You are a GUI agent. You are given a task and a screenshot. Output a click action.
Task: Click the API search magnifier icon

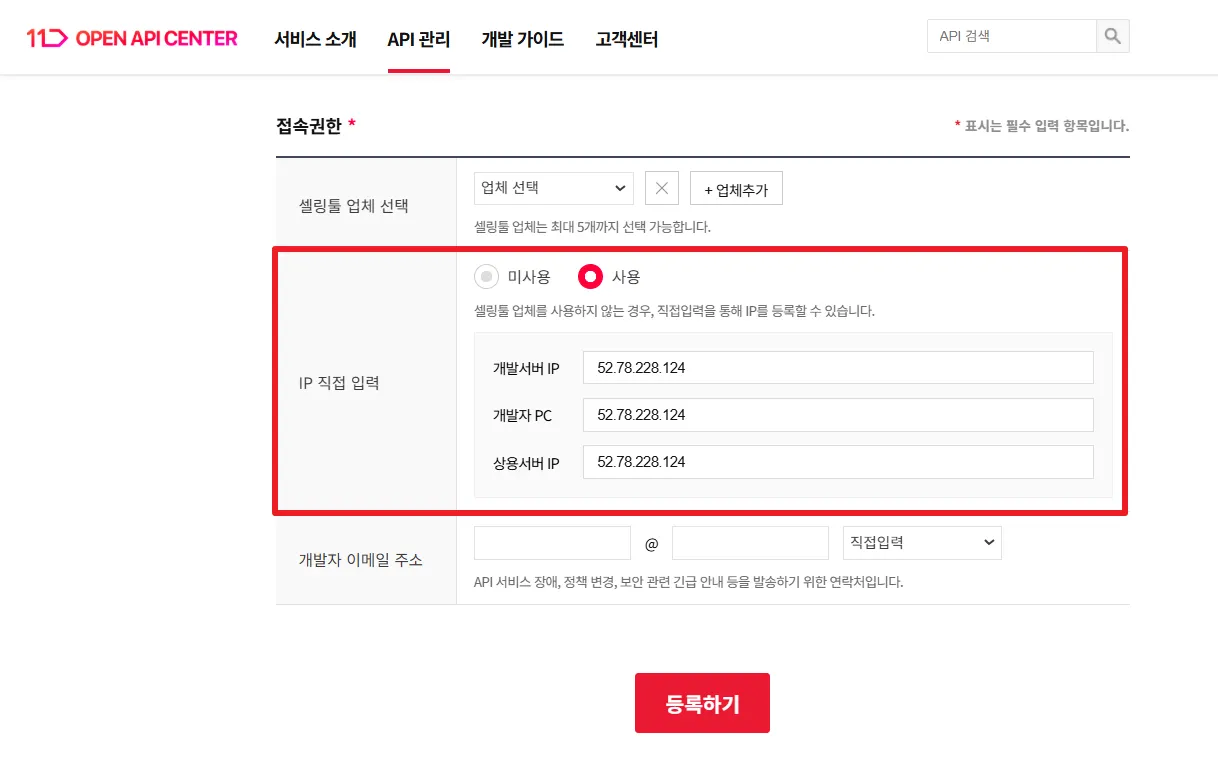pyautogui.click(x=1112, y=37)
